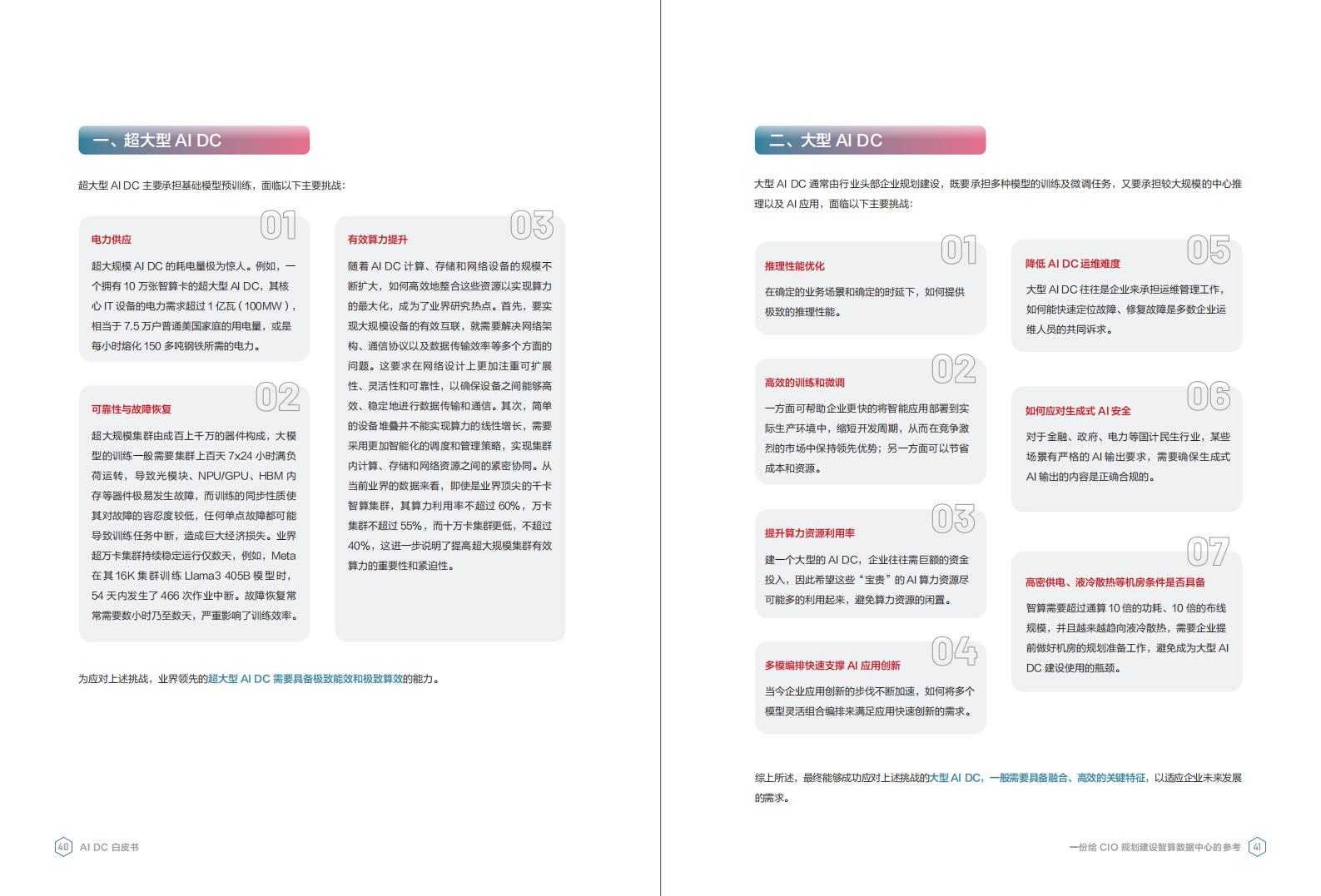Screen dimensions: 1321x896
Task: Click the 二、大型 AI DC section header
Action: click(x=870, y=141)
